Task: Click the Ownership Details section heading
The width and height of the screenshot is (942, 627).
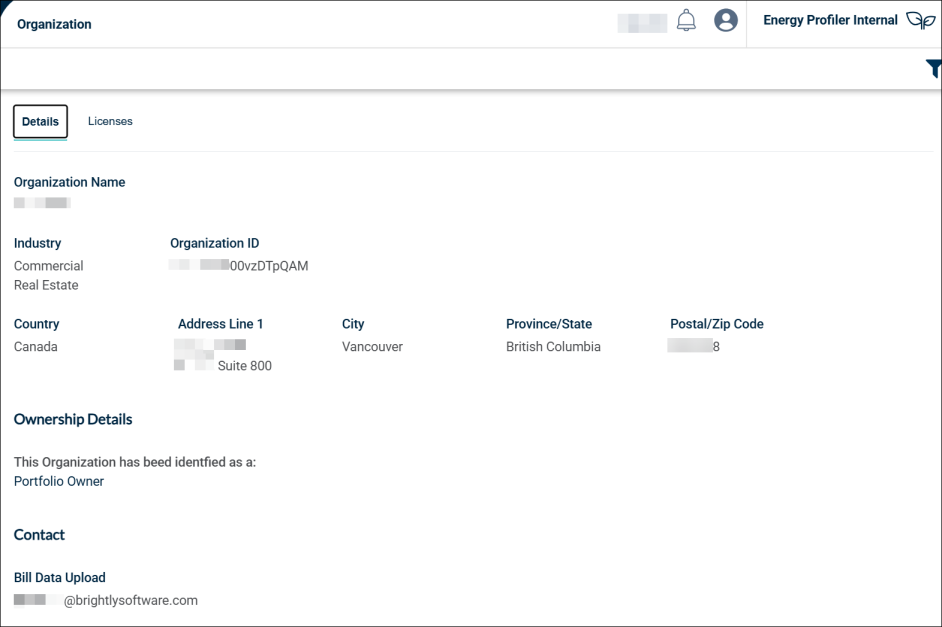Action: tap(72, 419)
